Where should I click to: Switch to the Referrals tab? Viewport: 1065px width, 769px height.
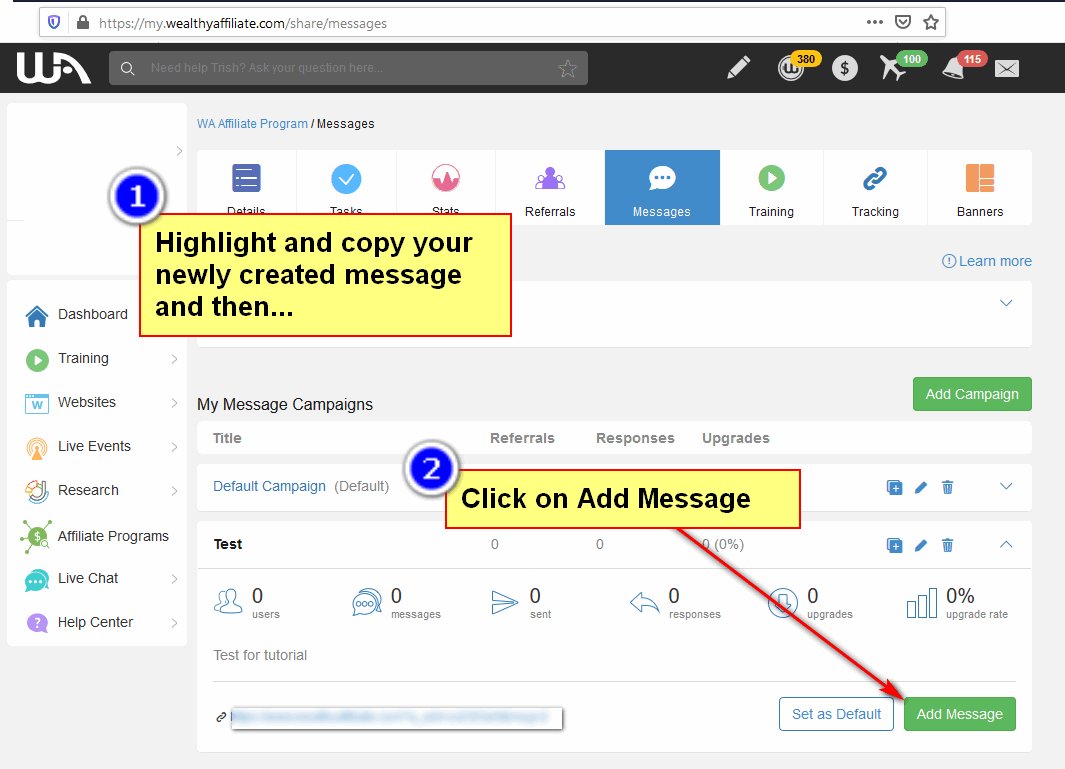coord(550,187)
